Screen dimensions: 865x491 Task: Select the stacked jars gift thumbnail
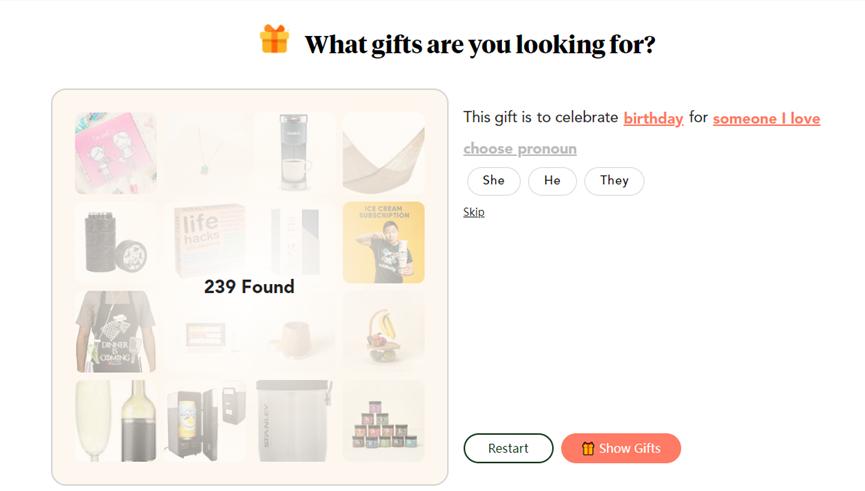click(383, 420)
